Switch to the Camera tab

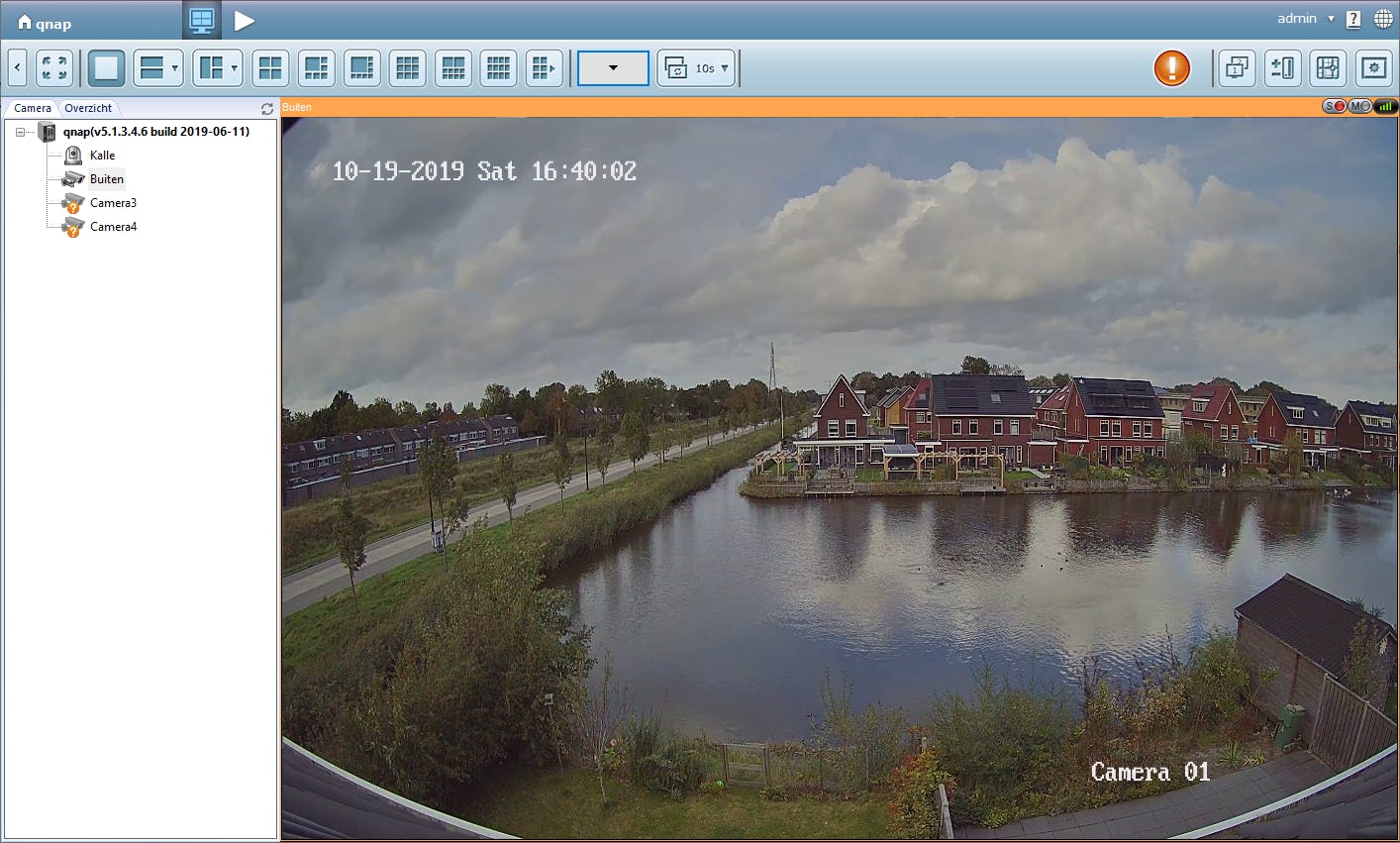point(31,107)
